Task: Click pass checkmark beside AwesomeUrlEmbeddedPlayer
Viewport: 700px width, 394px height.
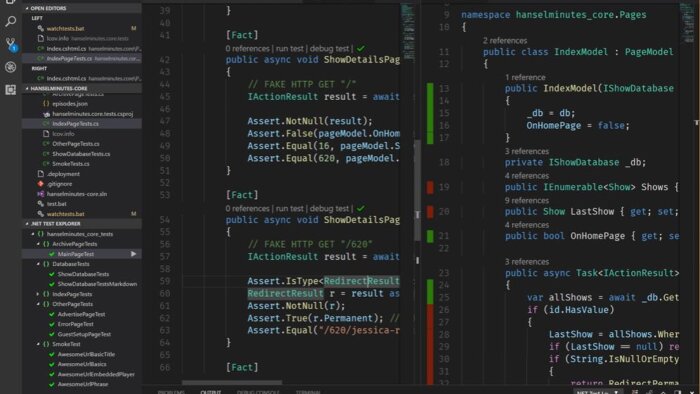Action: (52, 375)
